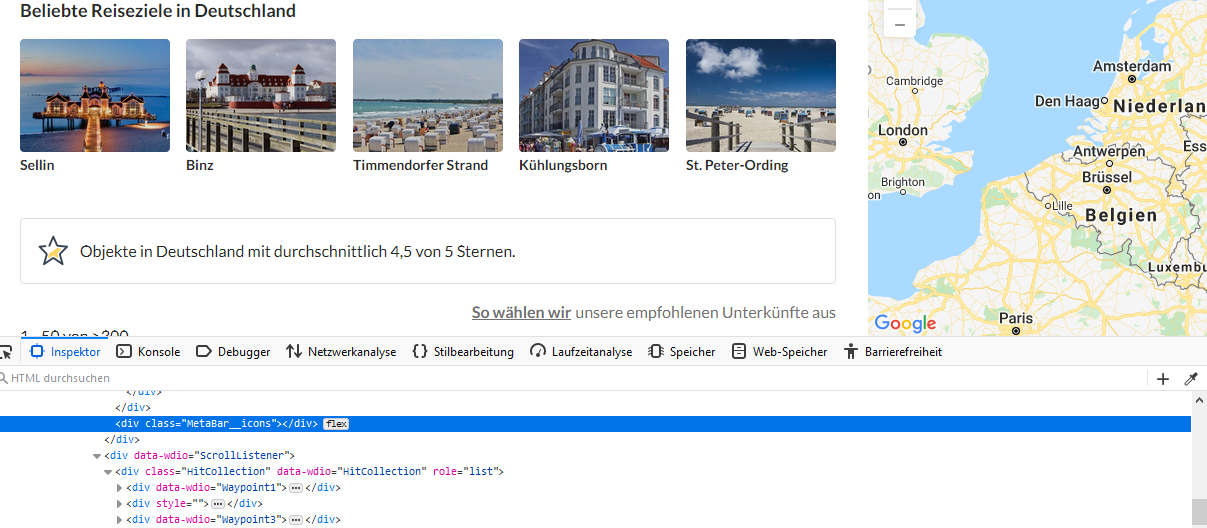1207x528 pixels.
Task: Collapse the ScrollListener div node
Action: 97,456
